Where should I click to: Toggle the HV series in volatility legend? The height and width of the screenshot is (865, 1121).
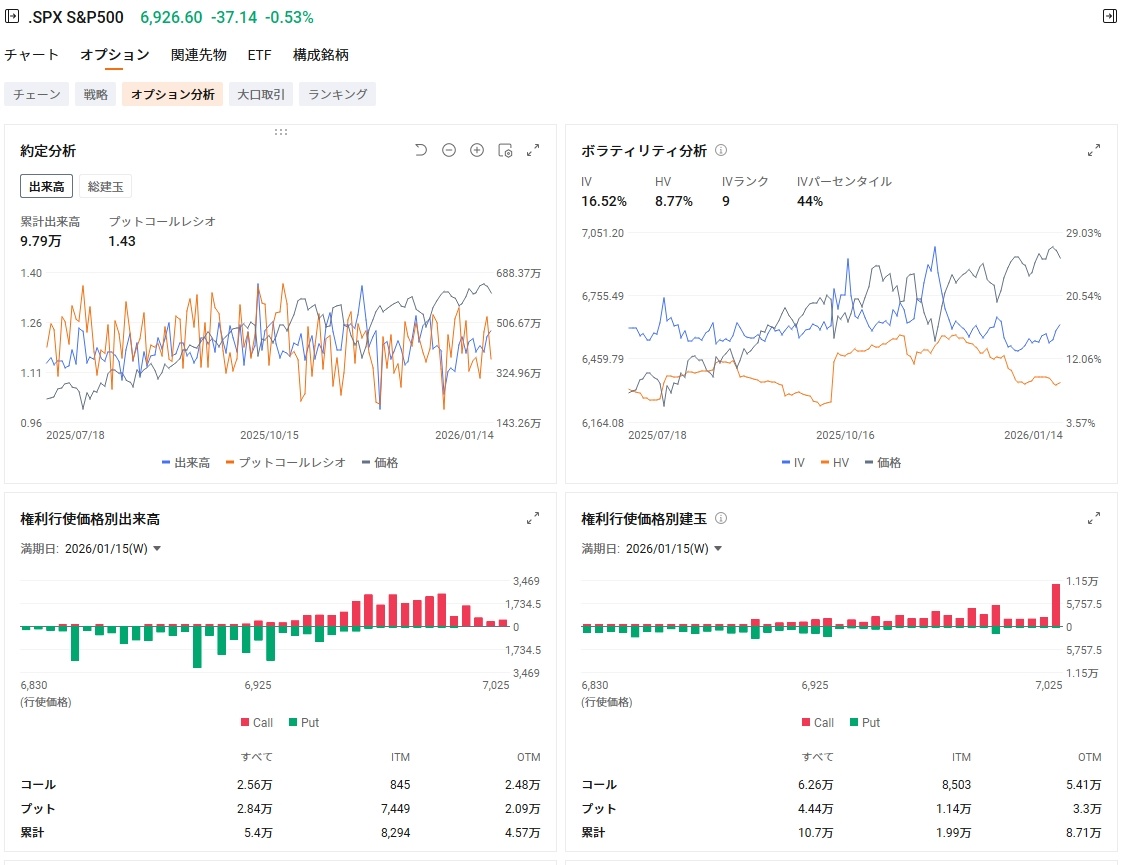835,463
